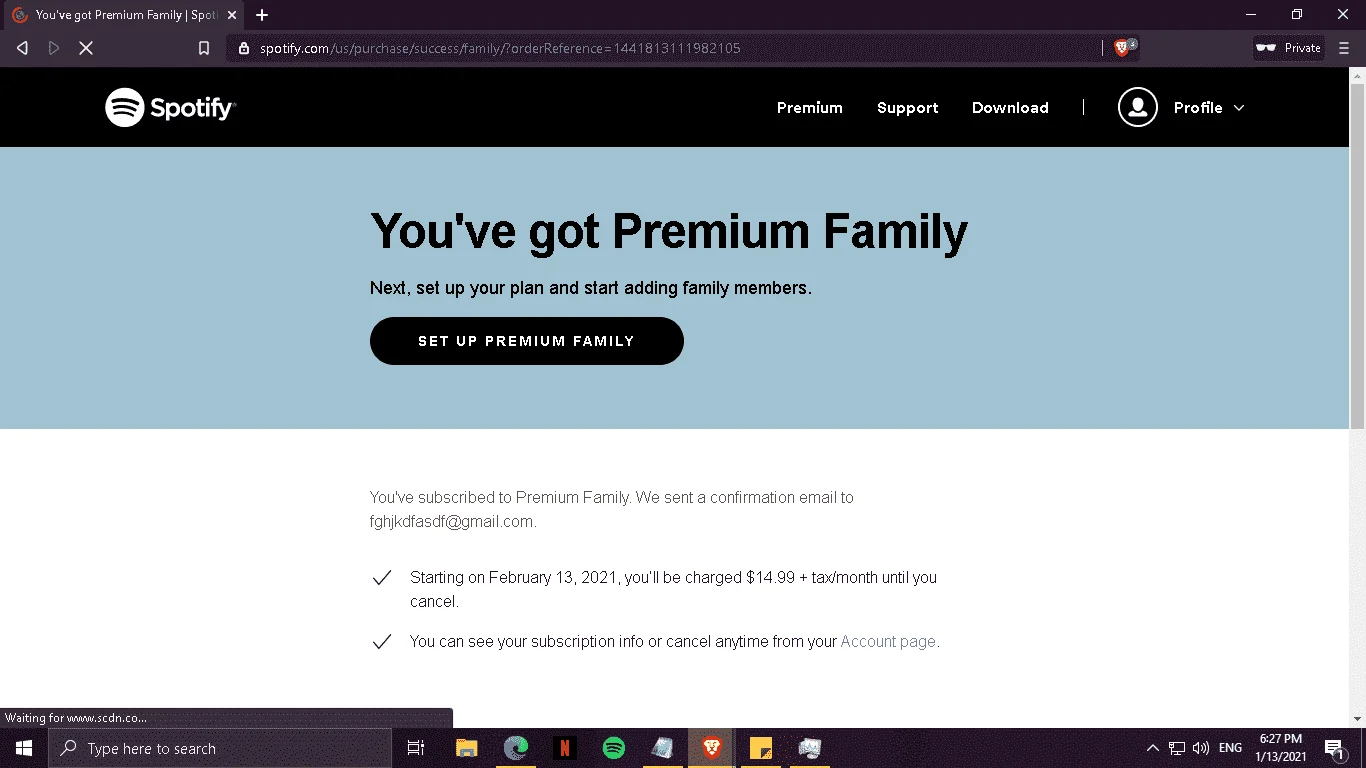The width and height of the screenshot is (1366, 768).
Task: Open the Support nav item
Action: (908, 108)
